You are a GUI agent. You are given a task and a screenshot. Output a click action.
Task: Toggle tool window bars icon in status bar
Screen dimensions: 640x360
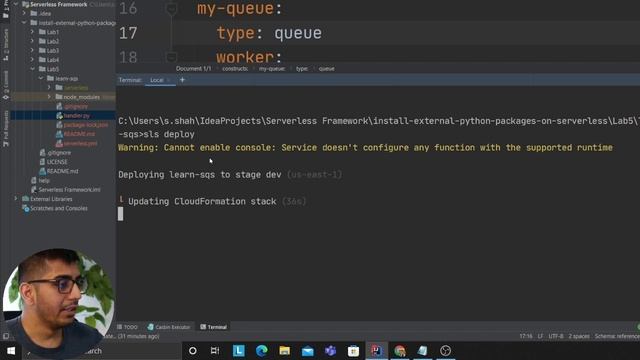click(6, 336)
